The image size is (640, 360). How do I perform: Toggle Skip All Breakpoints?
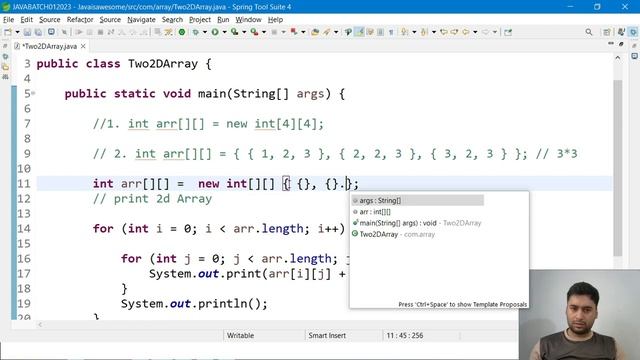coord(64,32)
